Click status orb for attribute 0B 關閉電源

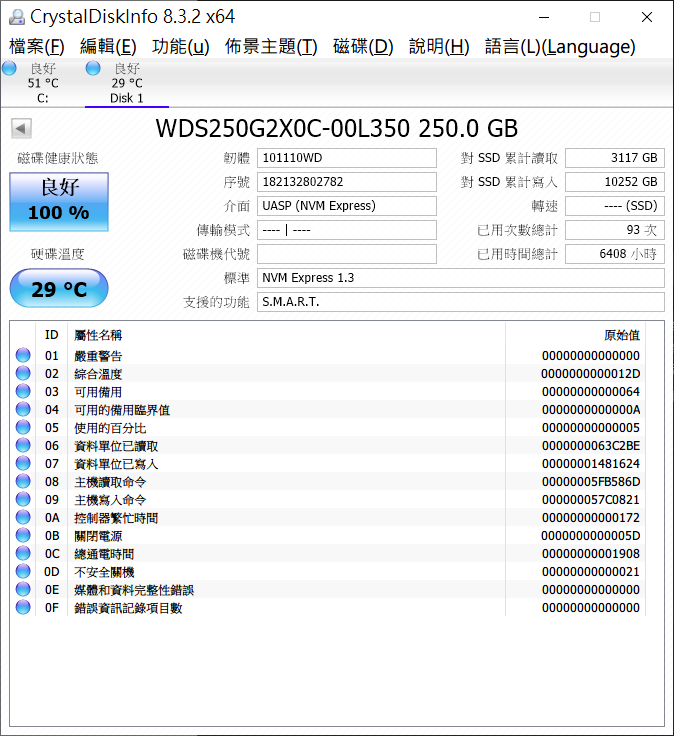(x=23, y=536)
